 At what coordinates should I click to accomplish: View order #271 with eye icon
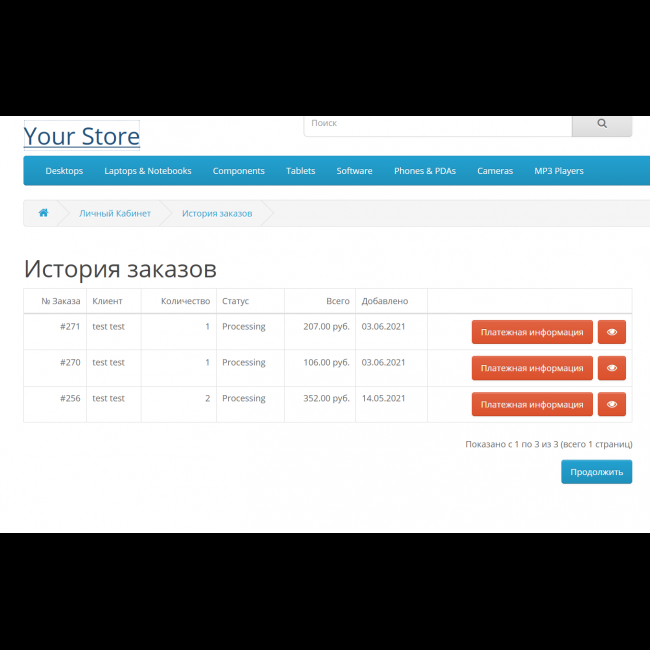coord(611,332)
